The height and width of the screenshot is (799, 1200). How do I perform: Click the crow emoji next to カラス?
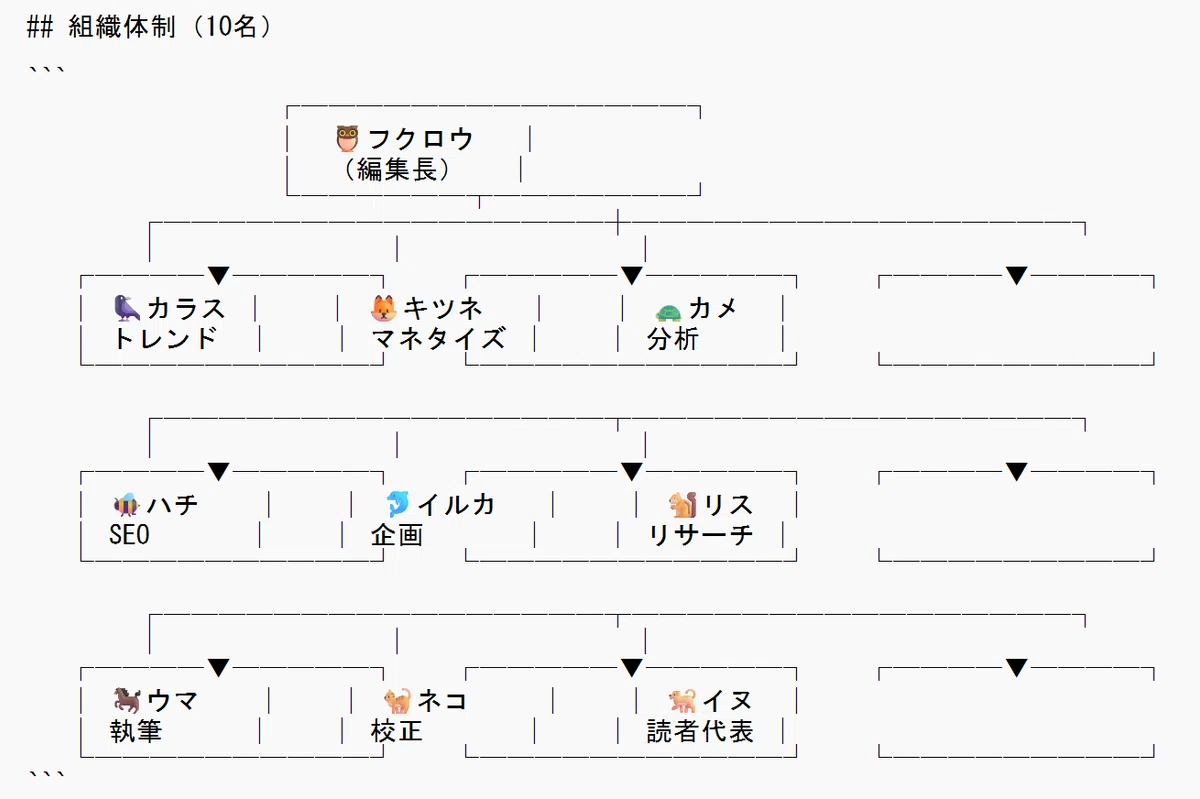pyautogui.click(x=126, y=307)
